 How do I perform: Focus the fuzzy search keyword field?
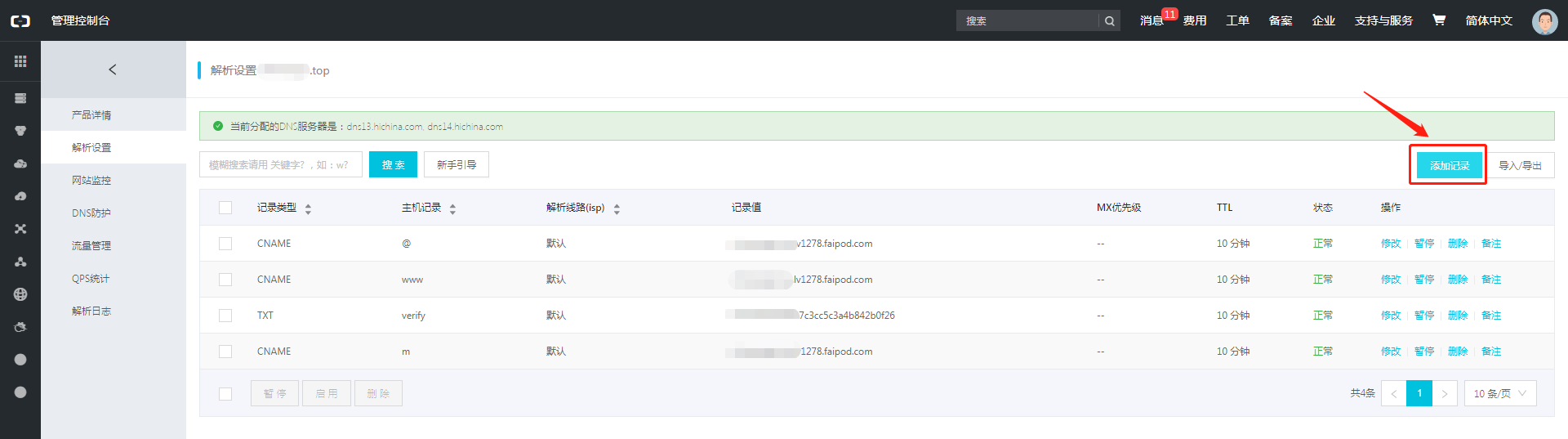280,164
